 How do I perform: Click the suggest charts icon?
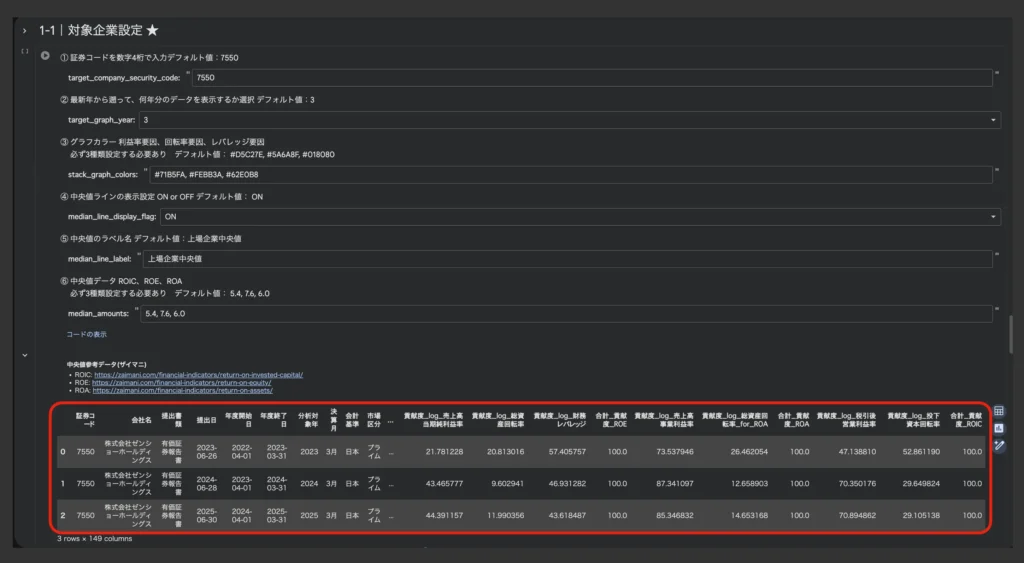click(999, 428)
